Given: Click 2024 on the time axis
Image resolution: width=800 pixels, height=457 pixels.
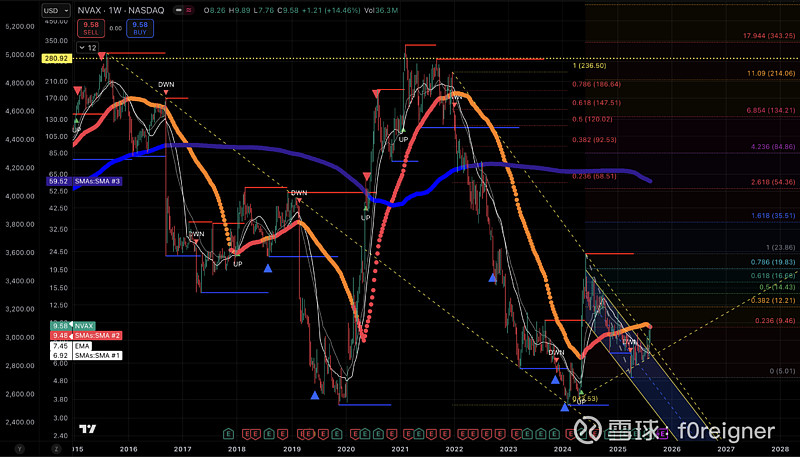Looking at the screenshot, I should [x=563, y=449].
